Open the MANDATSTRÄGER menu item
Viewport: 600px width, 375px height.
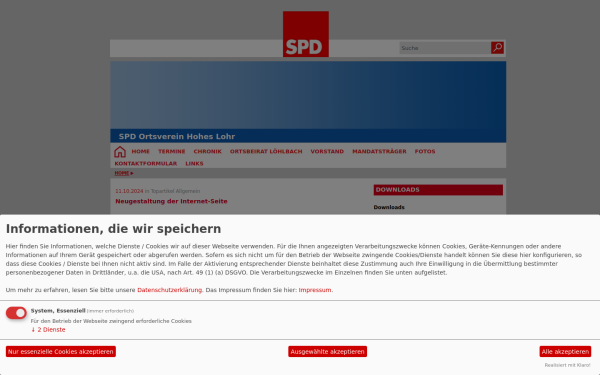point(379,152)
